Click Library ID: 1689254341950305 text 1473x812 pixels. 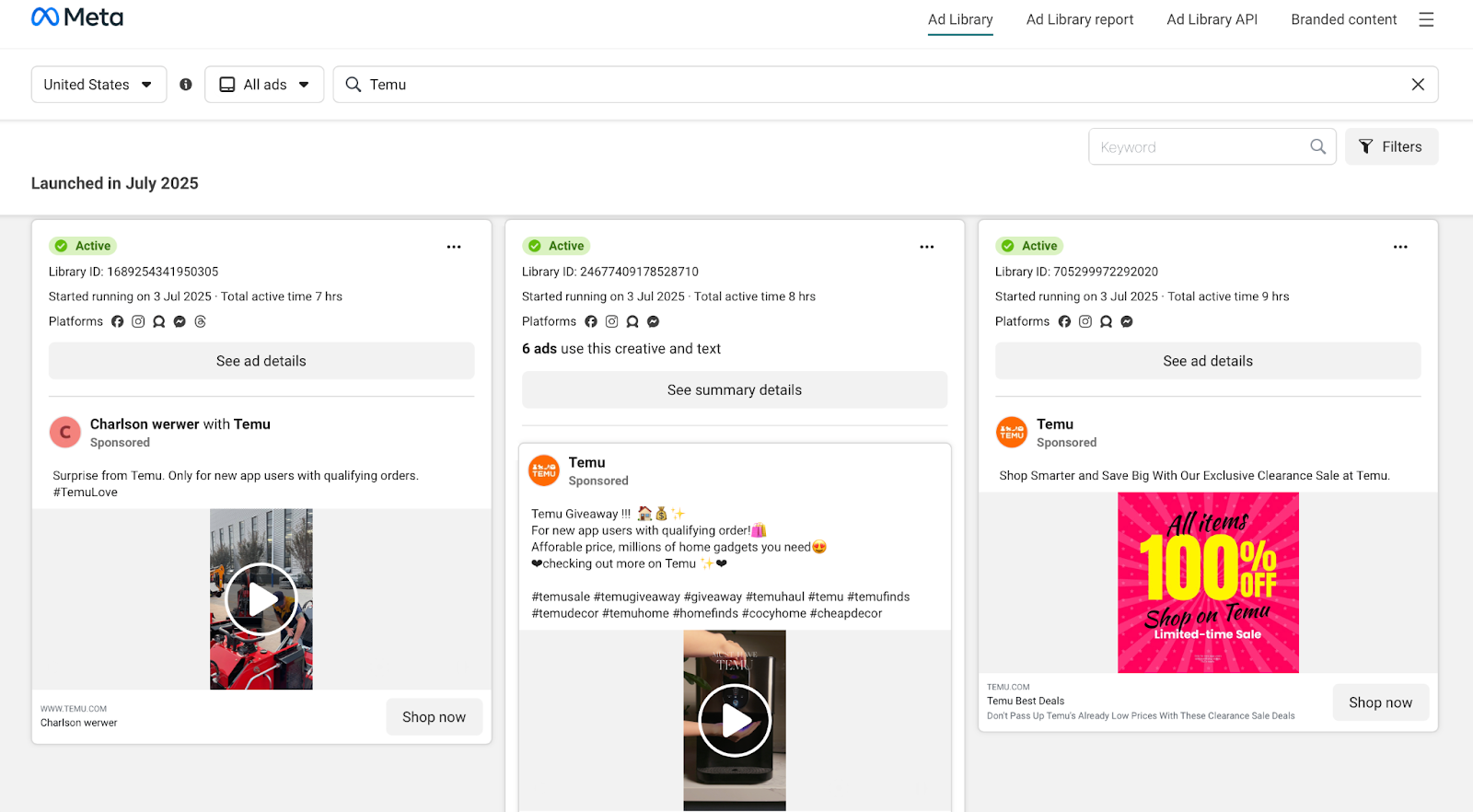click(133, 272)
